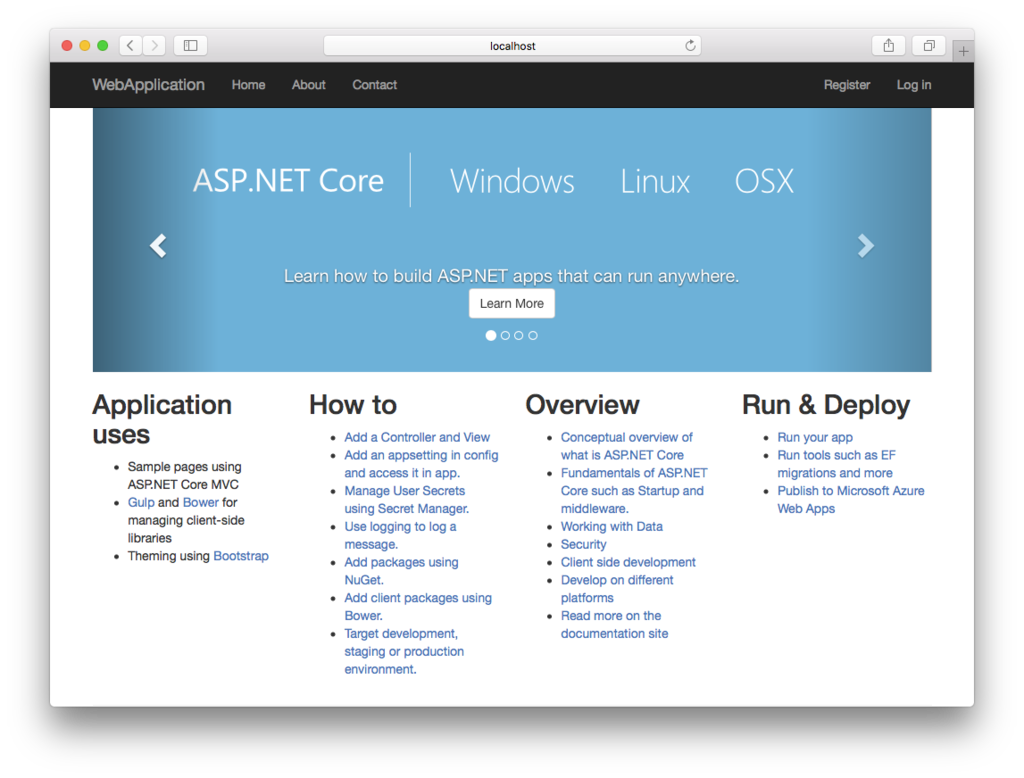This screenshot has height=778, width=1024.
Task: Open Read more on the documentation site link
Action: click(614, 624)
